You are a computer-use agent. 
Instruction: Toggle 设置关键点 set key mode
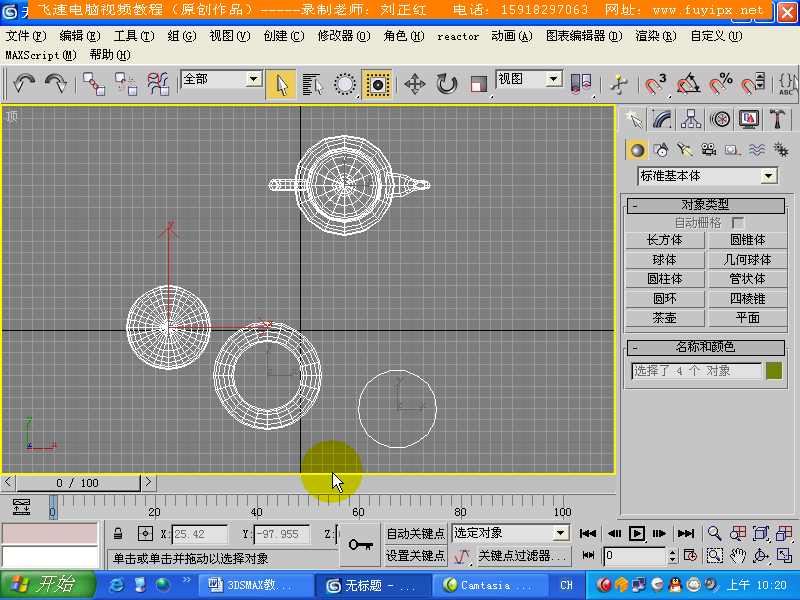click(416, 556)
